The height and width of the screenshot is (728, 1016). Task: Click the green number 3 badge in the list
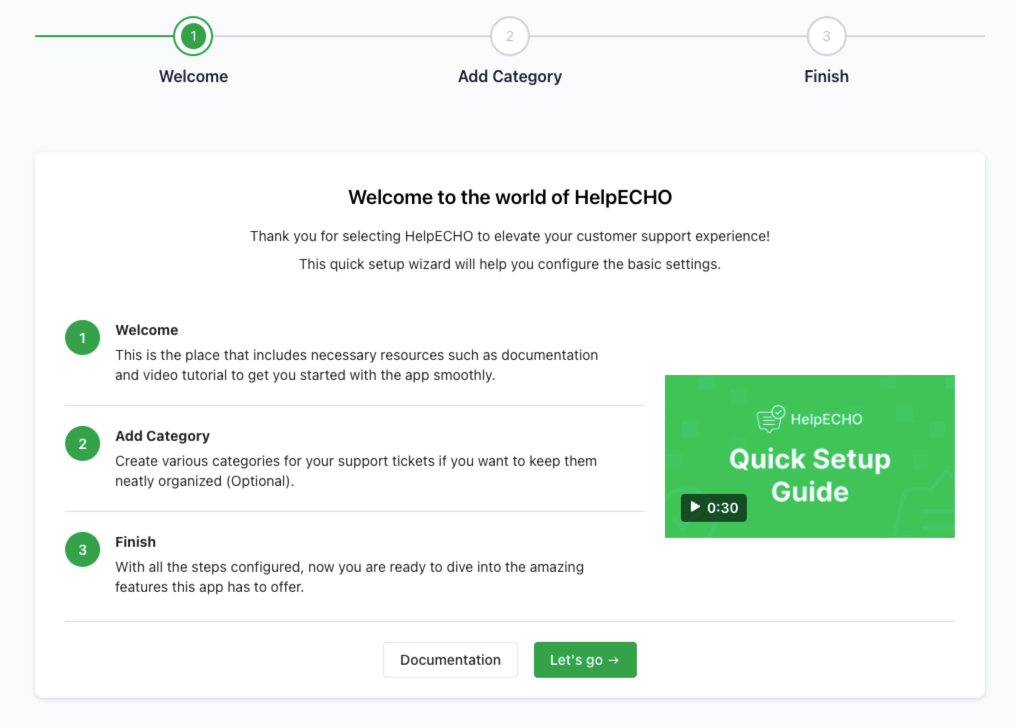pyautogui.click(x=83, y=550)
